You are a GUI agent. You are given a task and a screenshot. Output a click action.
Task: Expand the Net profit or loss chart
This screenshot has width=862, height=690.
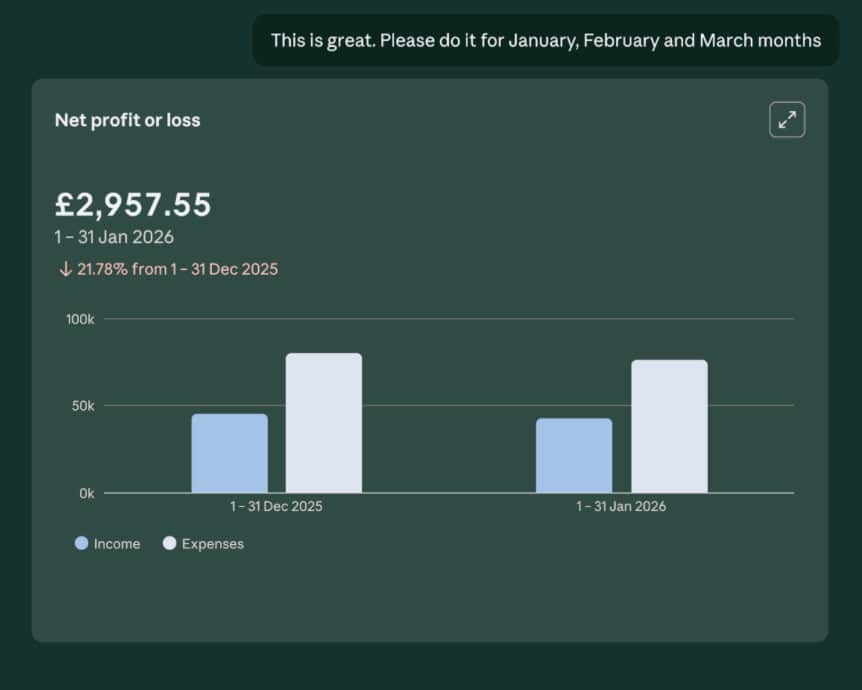click(787, 119)
